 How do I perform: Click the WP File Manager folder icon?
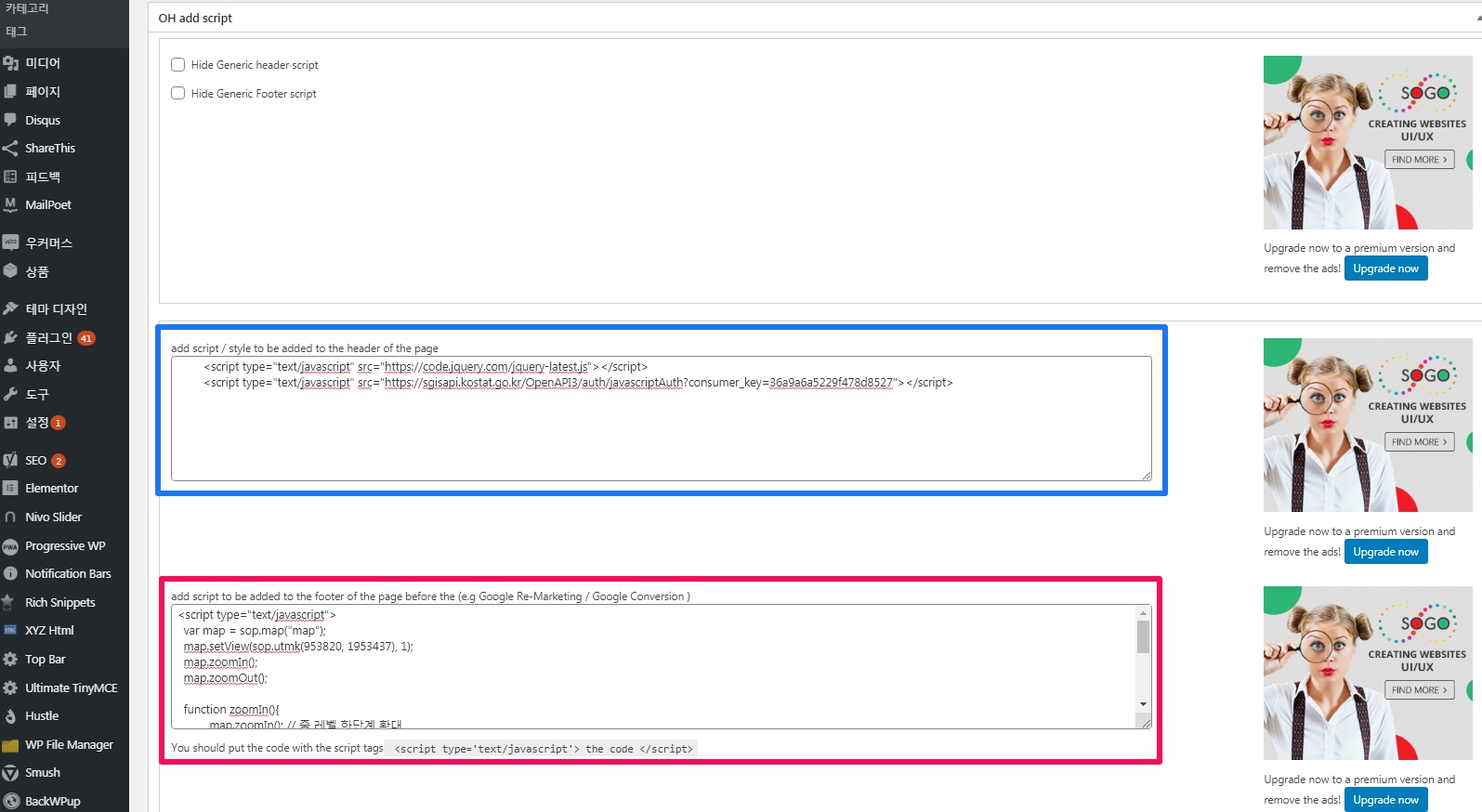coord(10,745)
